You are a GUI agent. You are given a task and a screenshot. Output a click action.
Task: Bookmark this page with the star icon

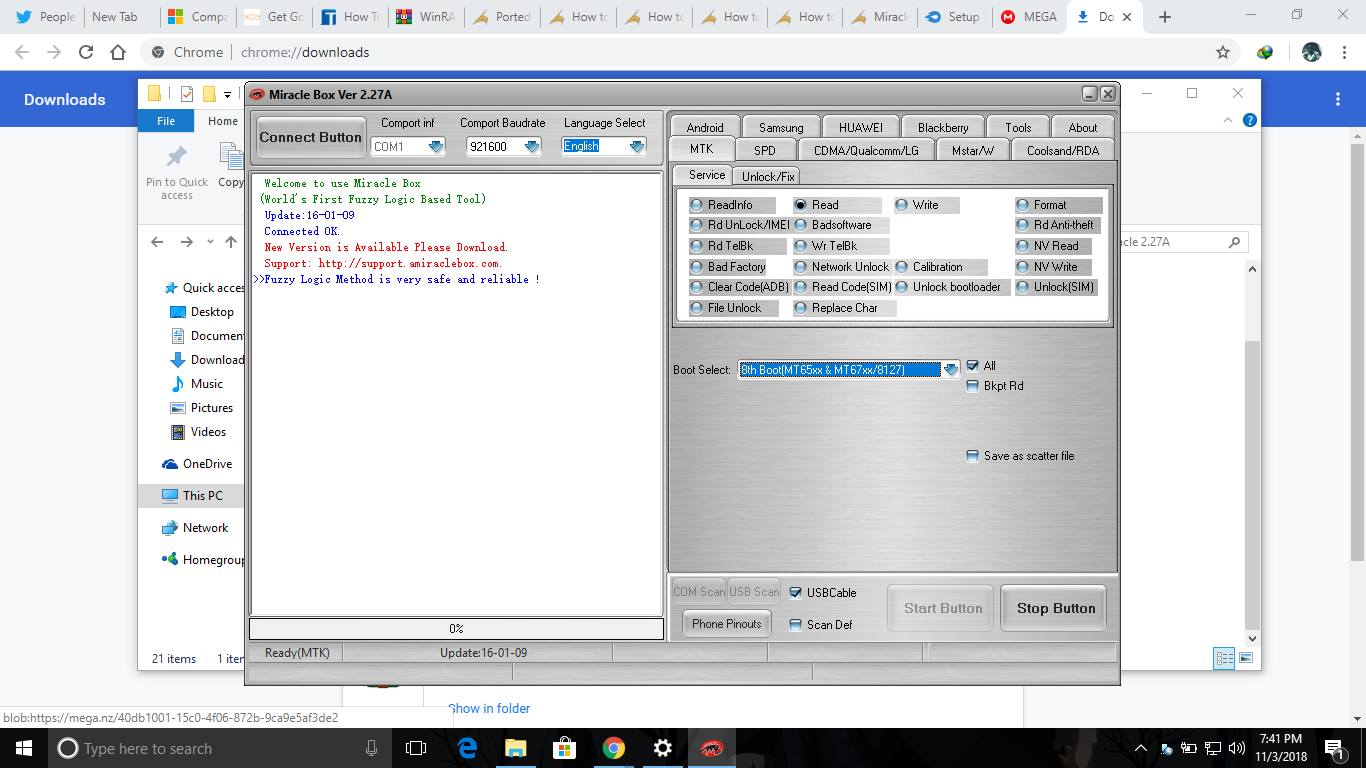[1222, 52]
